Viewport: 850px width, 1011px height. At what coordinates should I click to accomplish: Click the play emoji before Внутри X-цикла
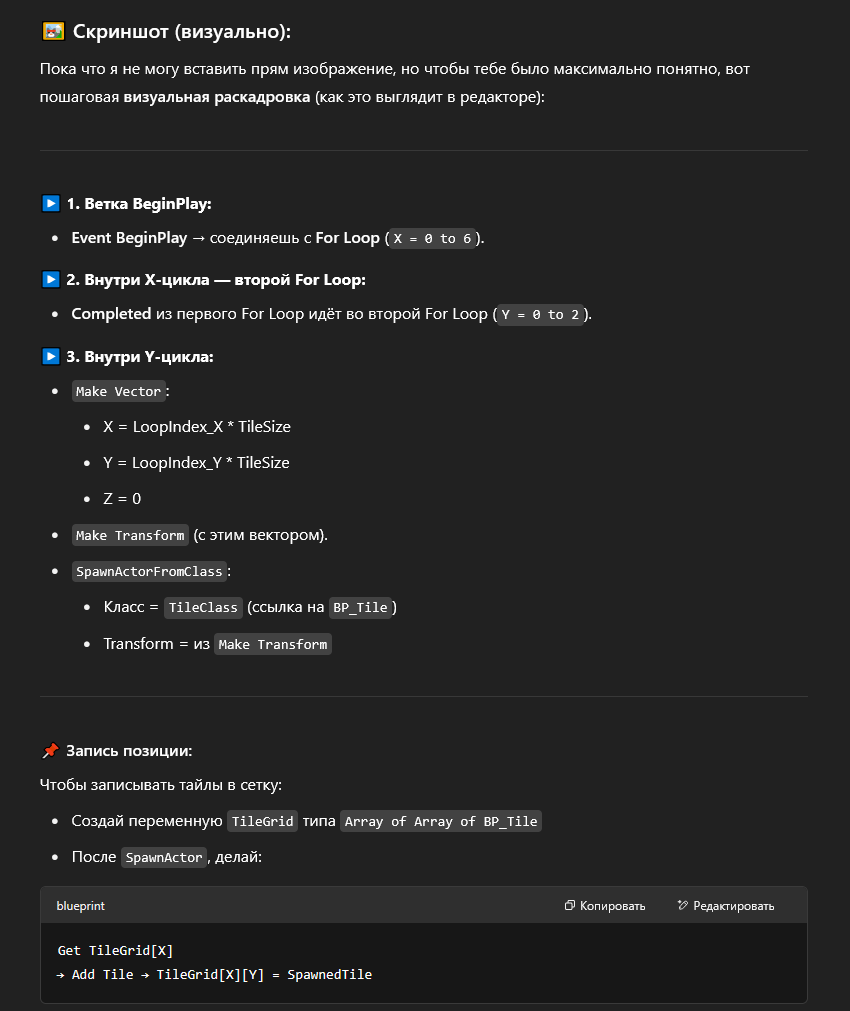pyautogui.click(x=51, y=280)
